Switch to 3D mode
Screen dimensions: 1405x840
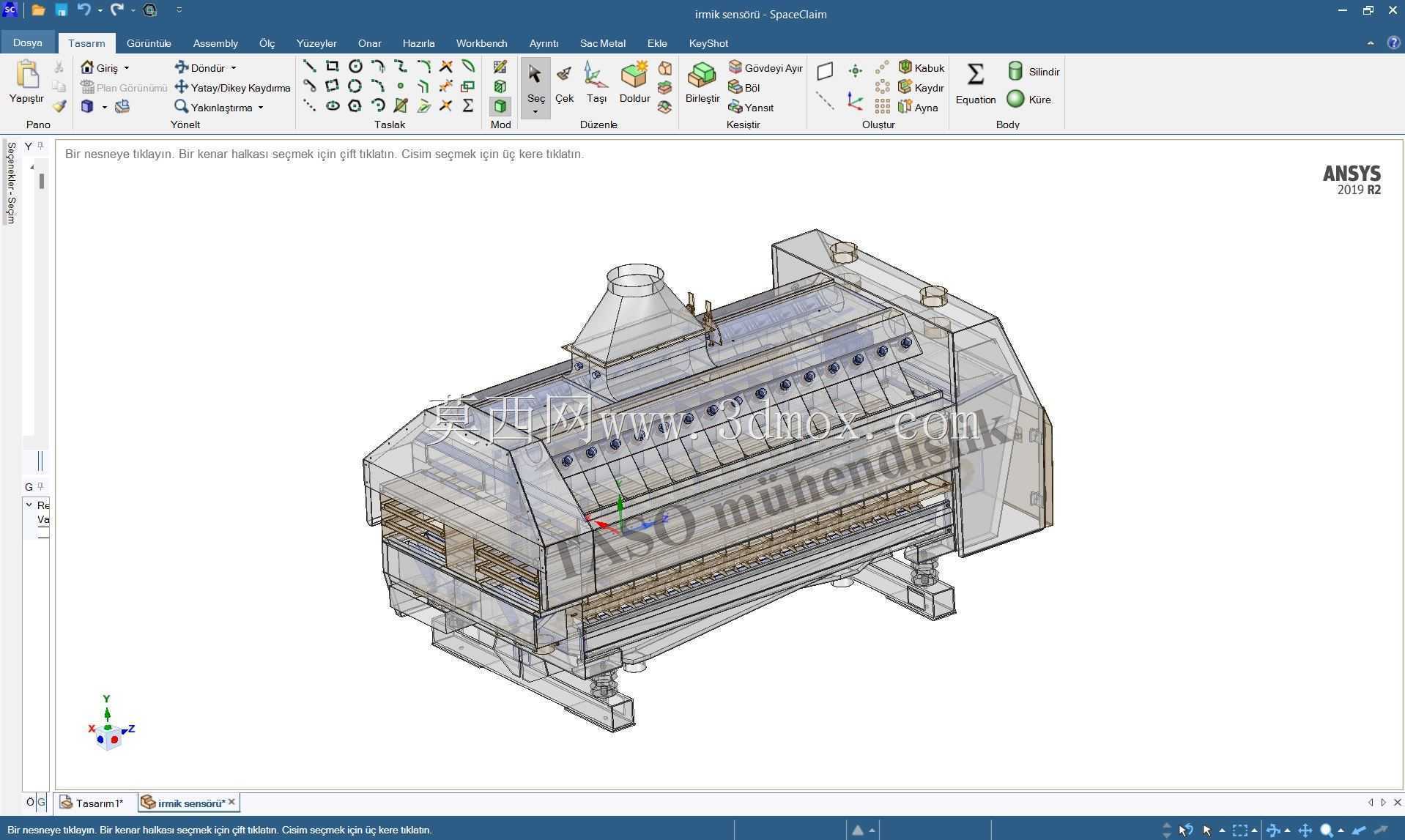[x=500, y=106]
